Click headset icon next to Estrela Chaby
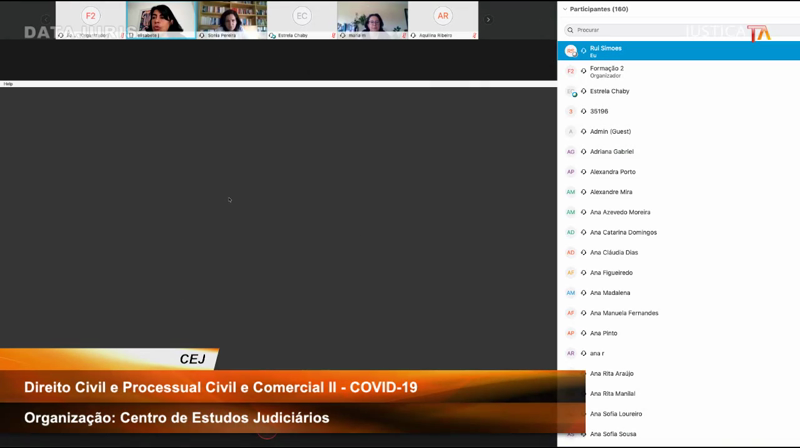 click(584, 91)
